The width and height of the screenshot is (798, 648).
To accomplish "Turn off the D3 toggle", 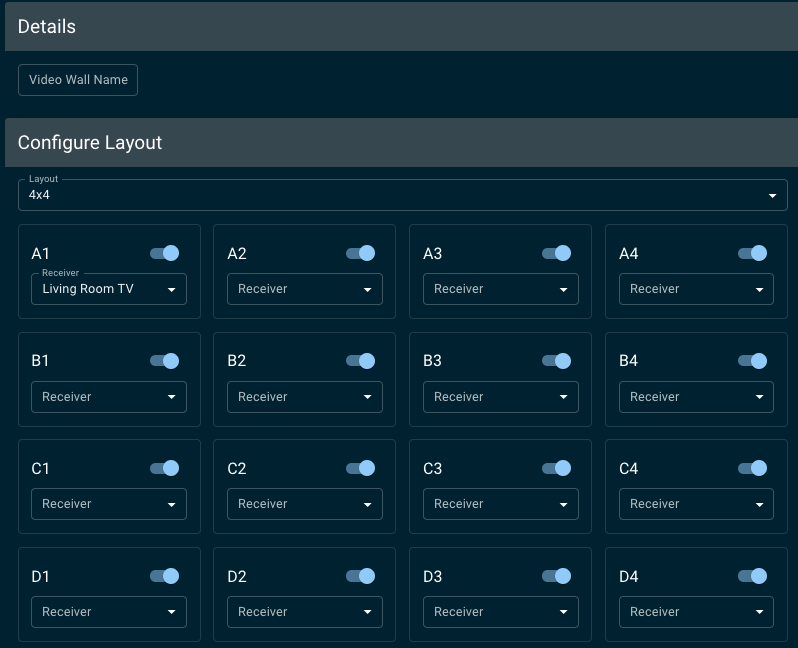I will pyautogui.click(x=556, y=576).
